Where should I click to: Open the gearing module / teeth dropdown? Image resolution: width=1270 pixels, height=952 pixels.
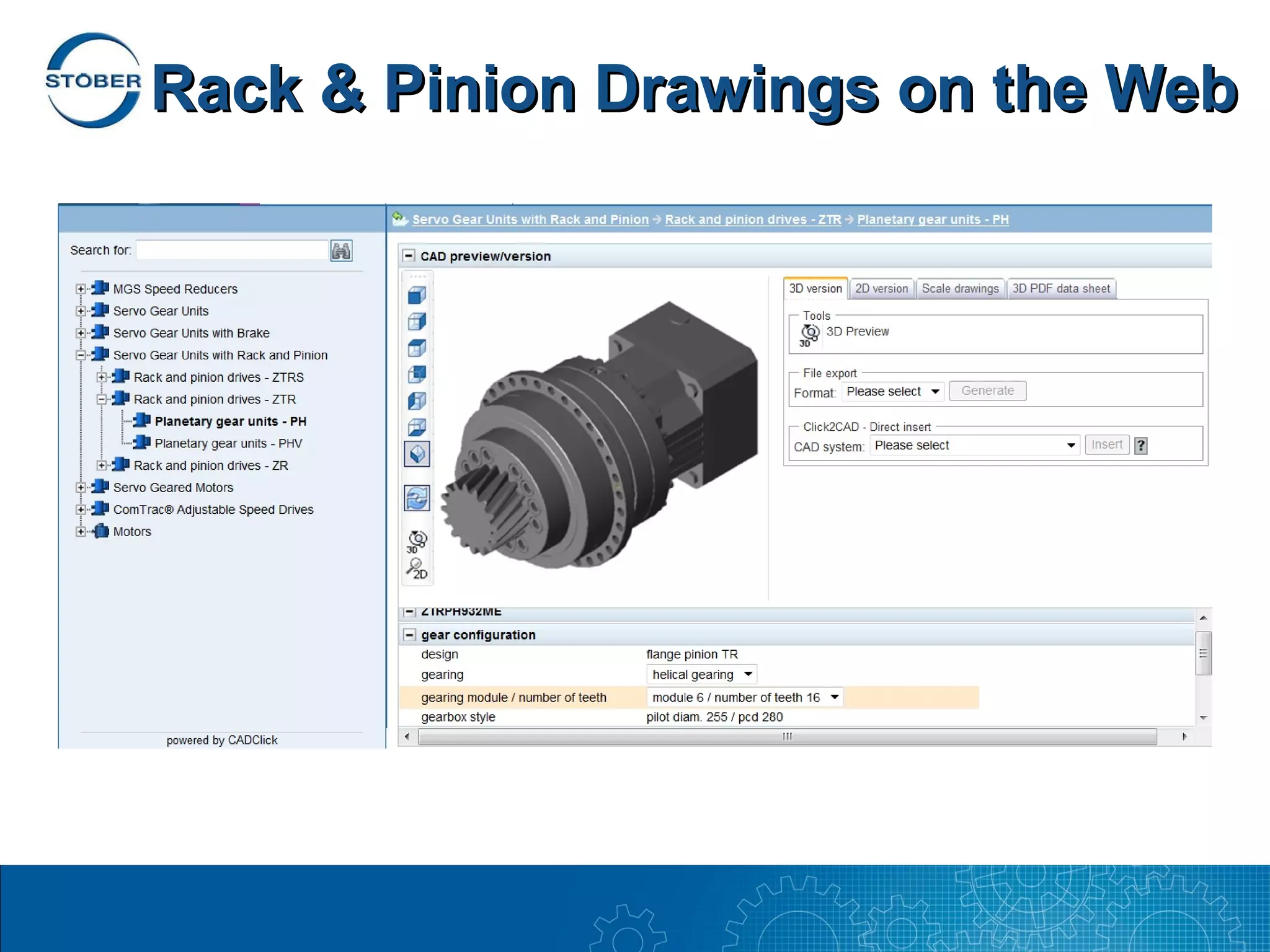[745, 697]
